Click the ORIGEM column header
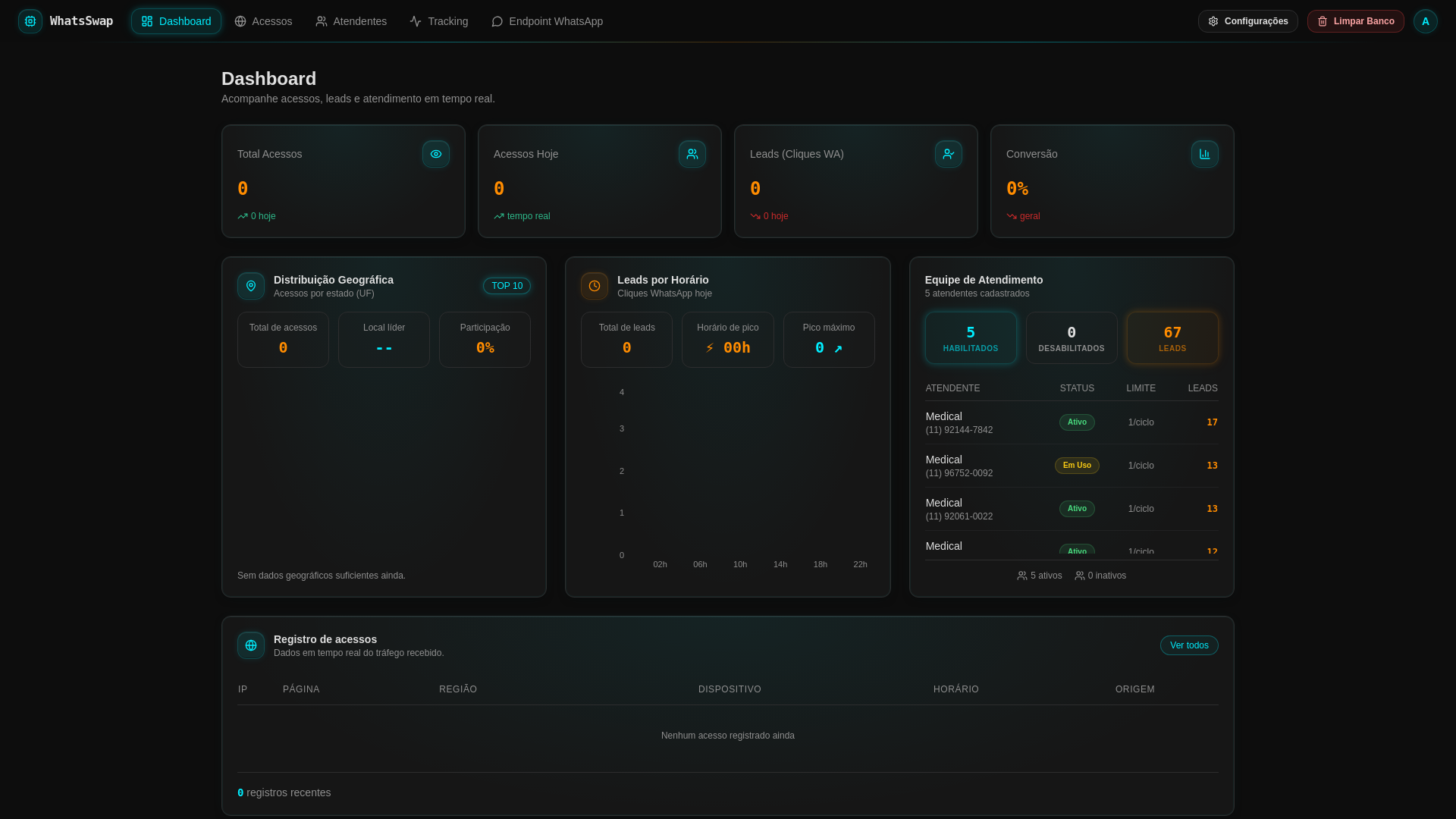 pos(1134,689)
